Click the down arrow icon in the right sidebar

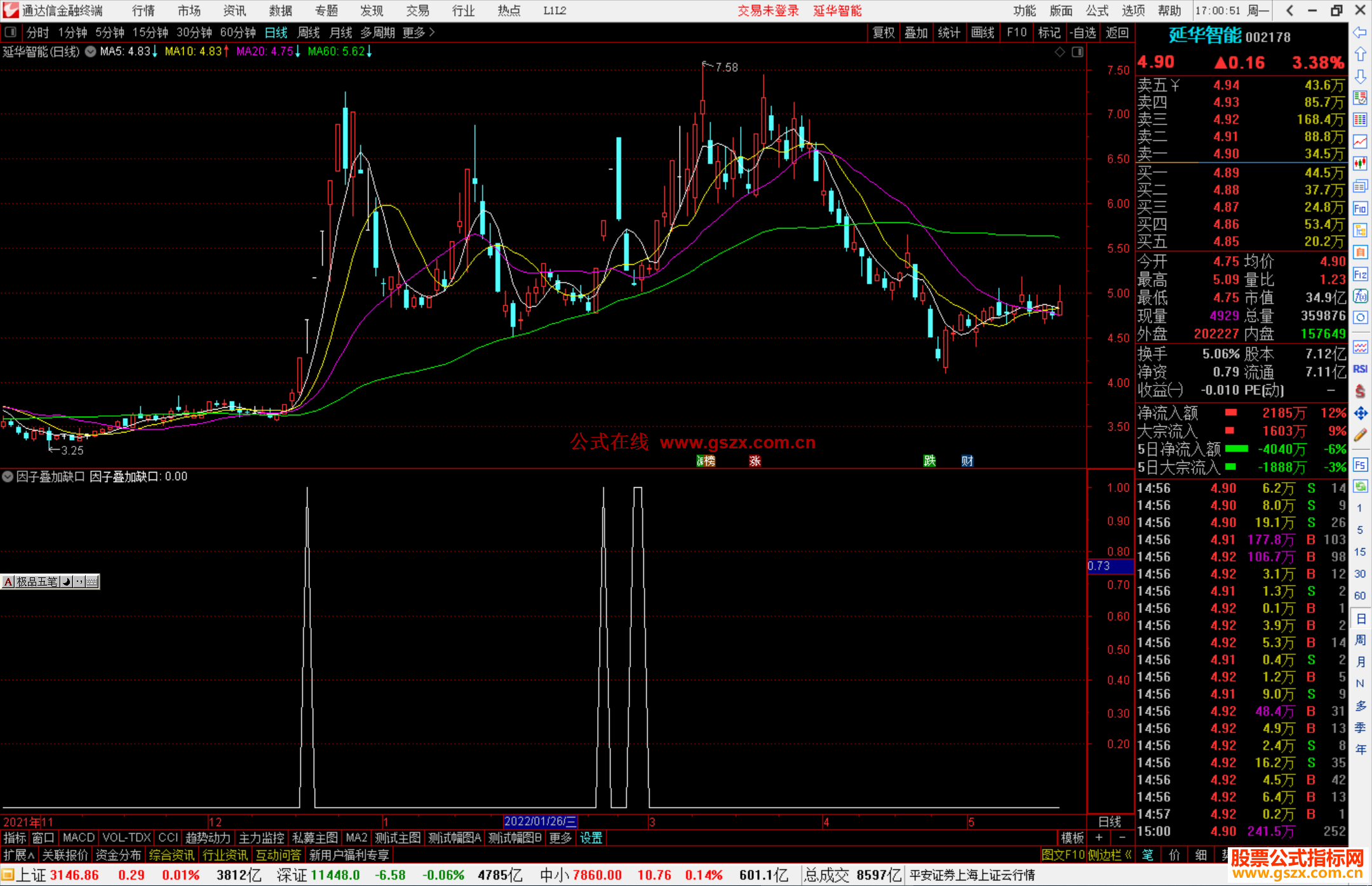[x=1360, y=76]
